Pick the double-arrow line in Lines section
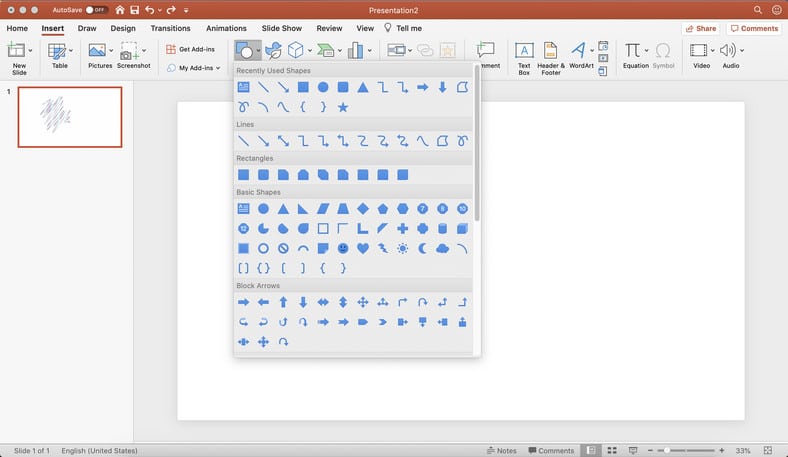Viewport: 788px width, 457px height. (x=283, y=141)
